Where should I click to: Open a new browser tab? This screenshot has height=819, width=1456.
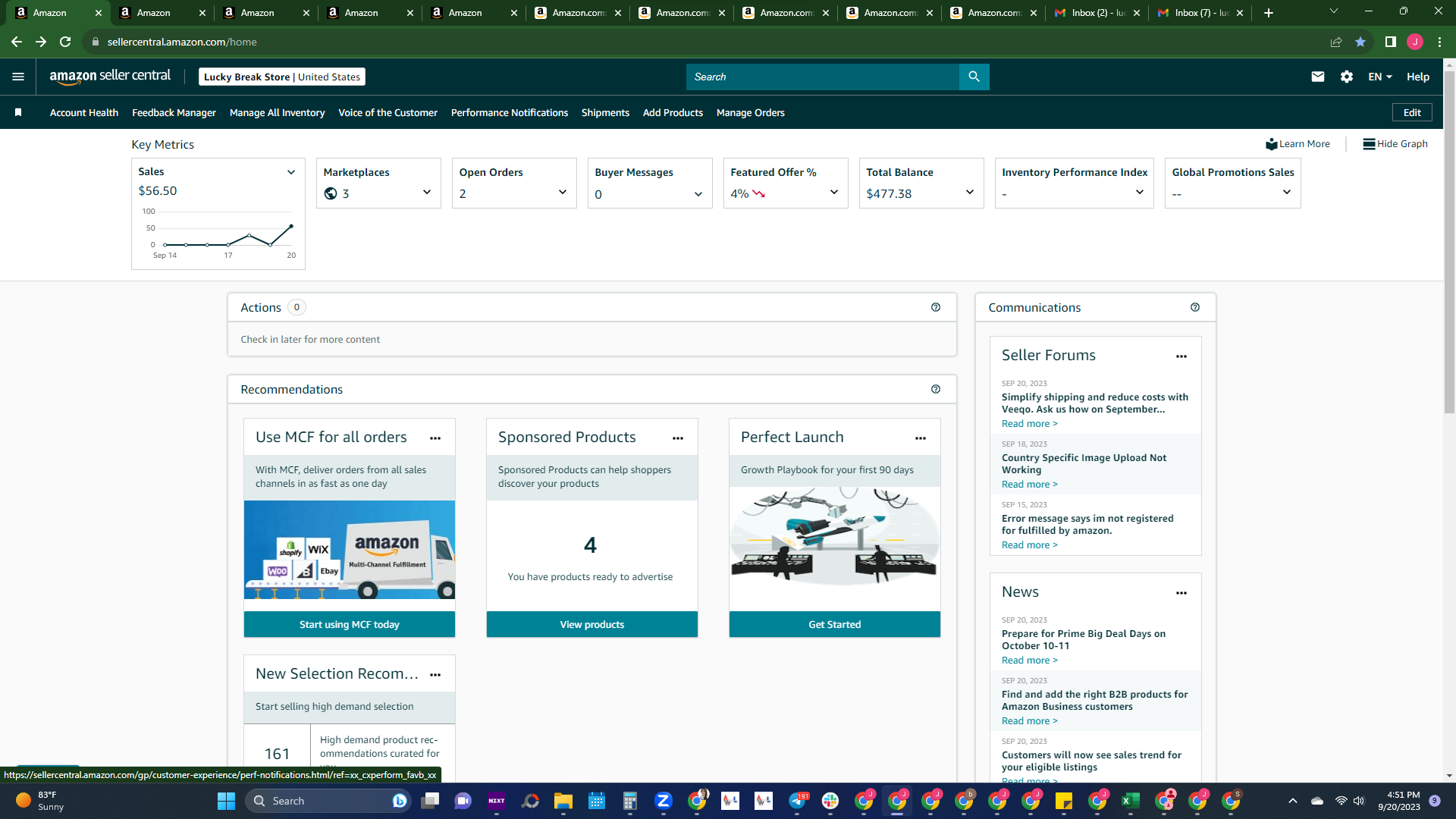1269,13
